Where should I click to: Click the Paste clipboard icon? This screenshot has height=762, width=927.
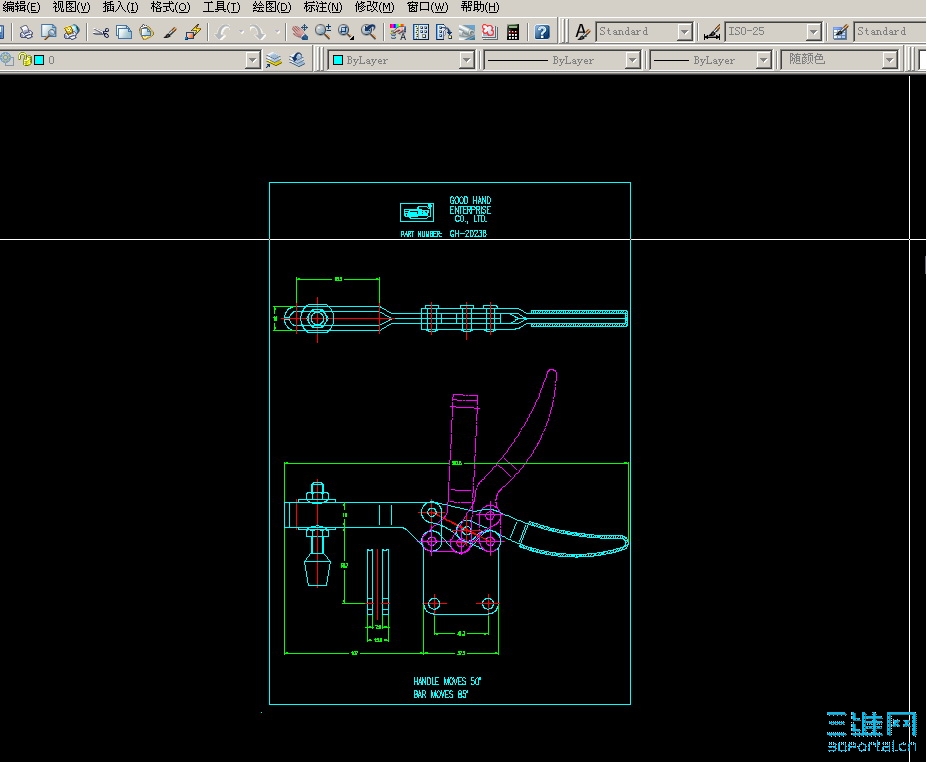tap(147, 32)
